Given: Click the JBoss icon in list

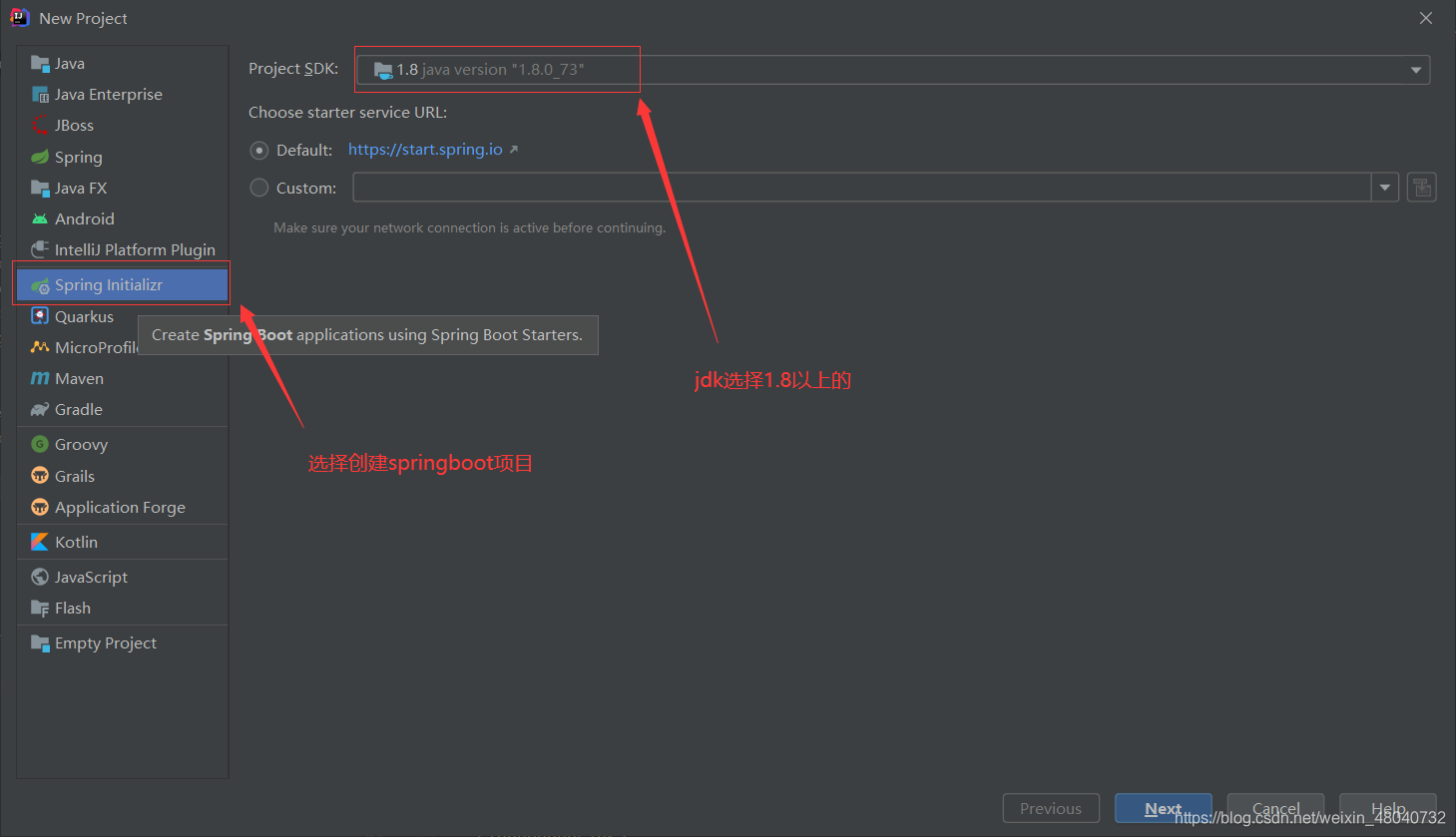Looking at the screenshot, I should click(x=40, y=126).
